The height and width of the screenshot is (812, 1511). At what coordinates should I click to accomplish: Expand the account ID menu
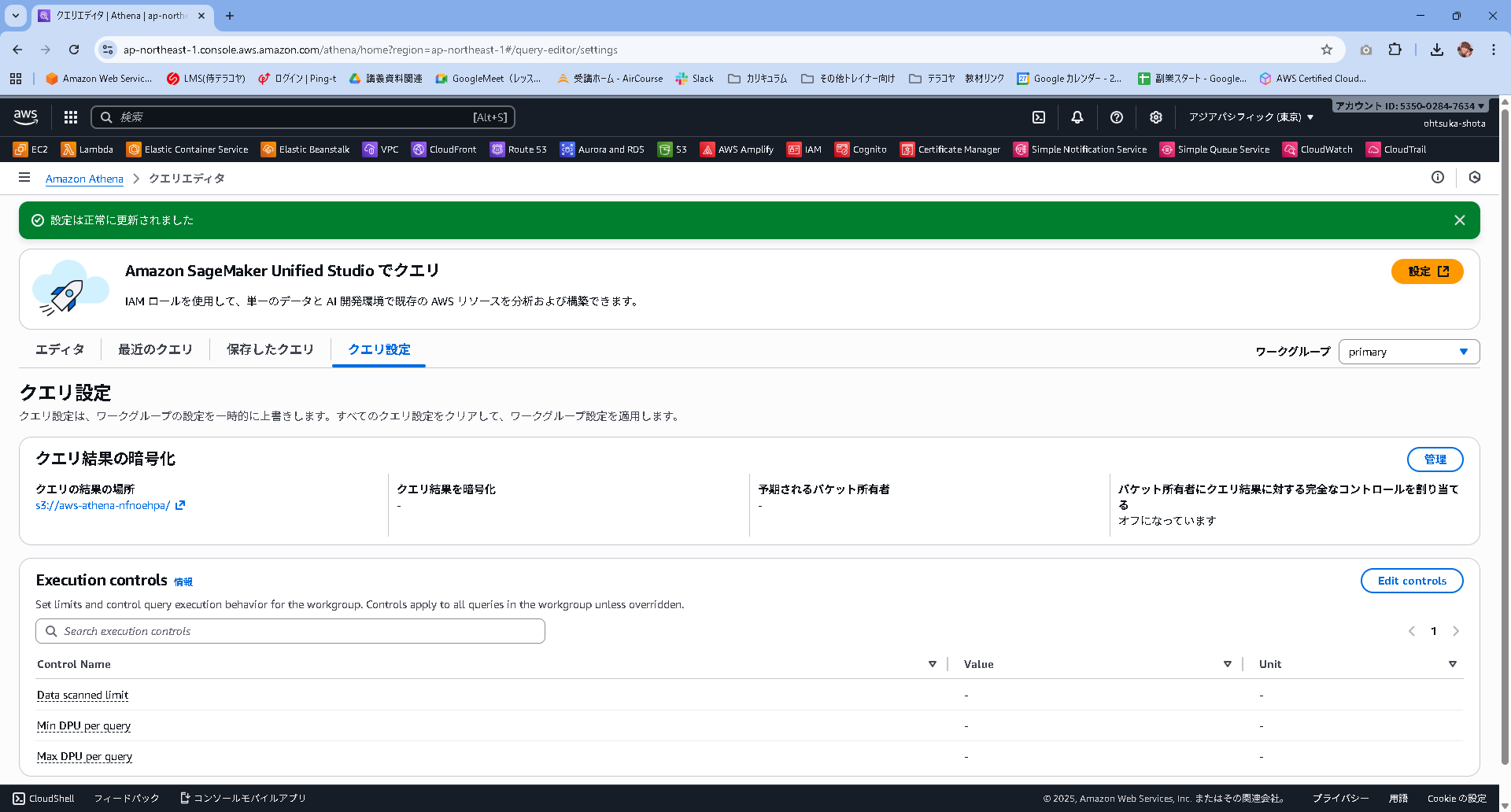pos(1409,105)
